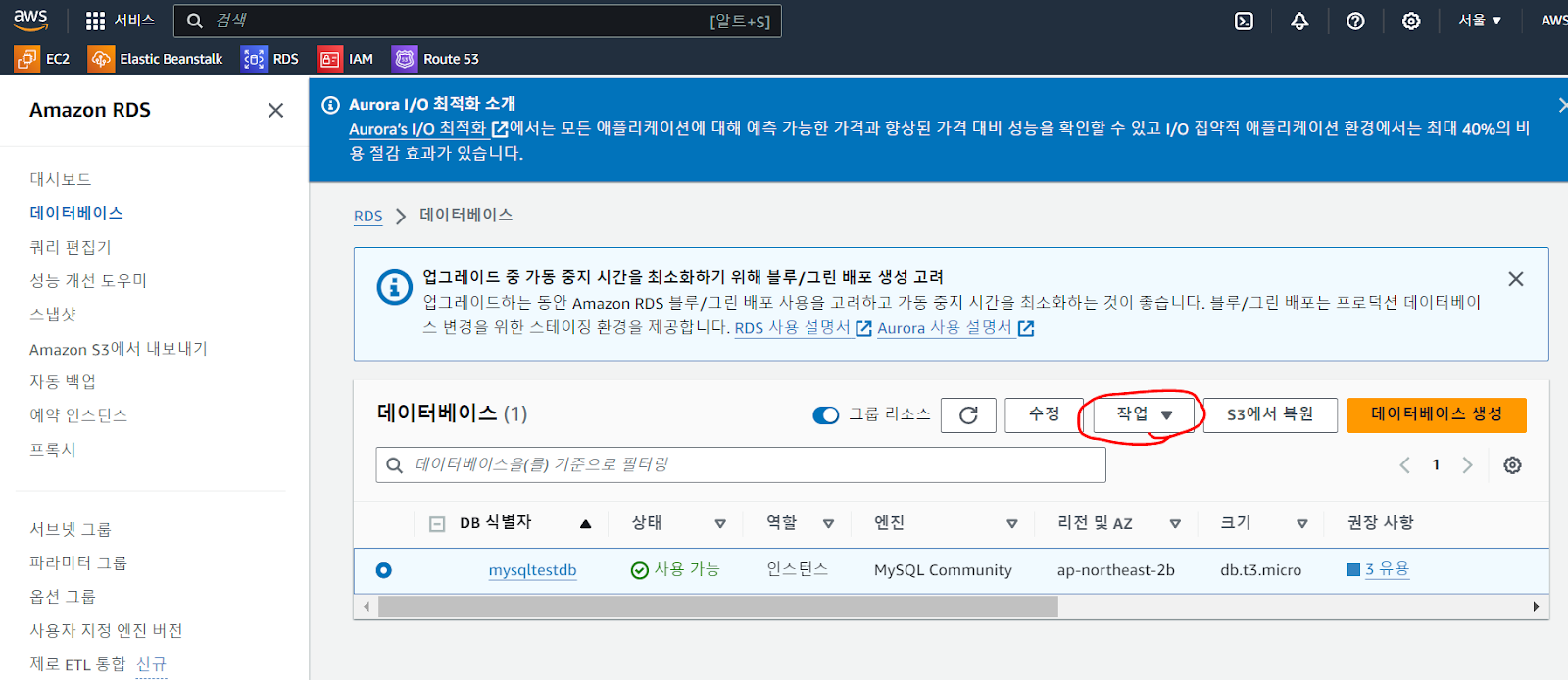Click the Aurora I/O banner info icon
The width and height of the screenshot is (1568, 680).
pos(331,105)
